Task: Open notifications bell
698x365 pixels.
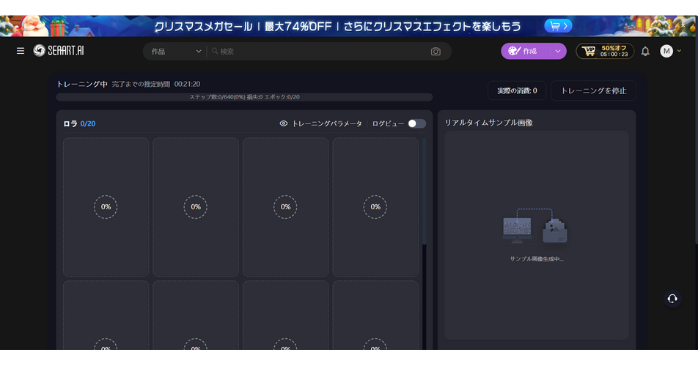Action: pos(645,52)
